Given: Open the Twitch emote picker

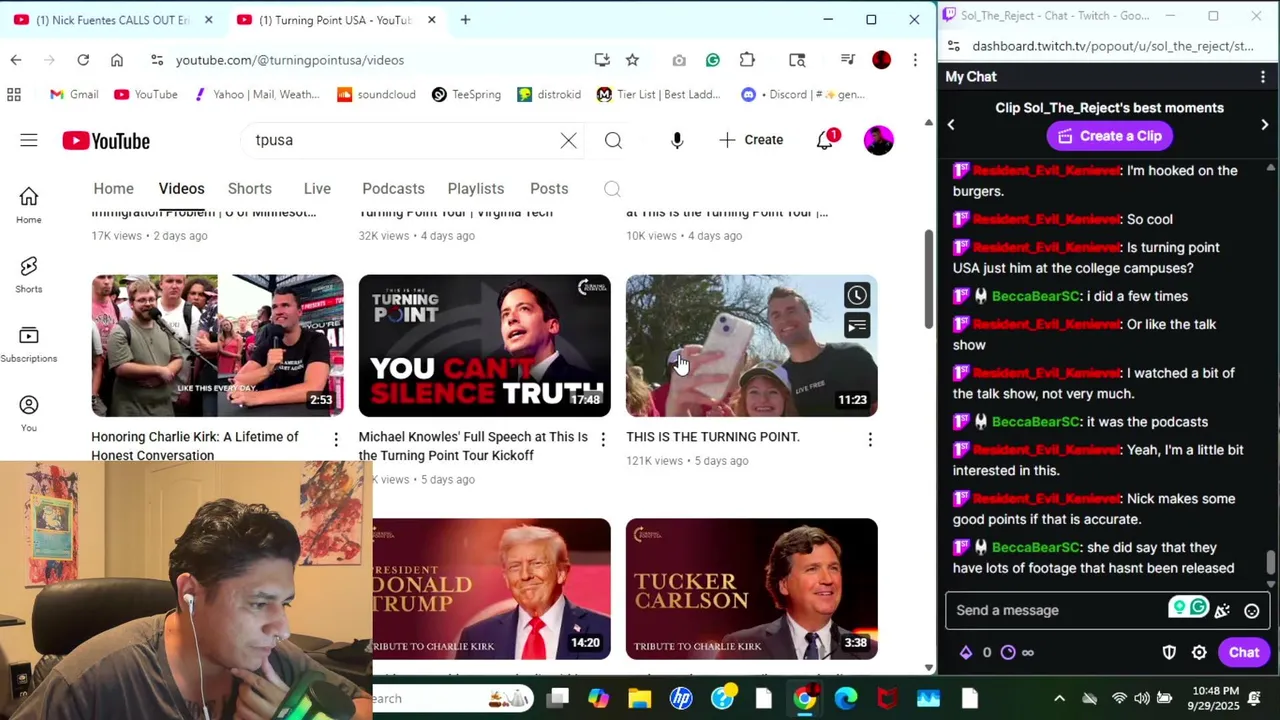Looking at the screenshot, I should (x=1251, y=610).
